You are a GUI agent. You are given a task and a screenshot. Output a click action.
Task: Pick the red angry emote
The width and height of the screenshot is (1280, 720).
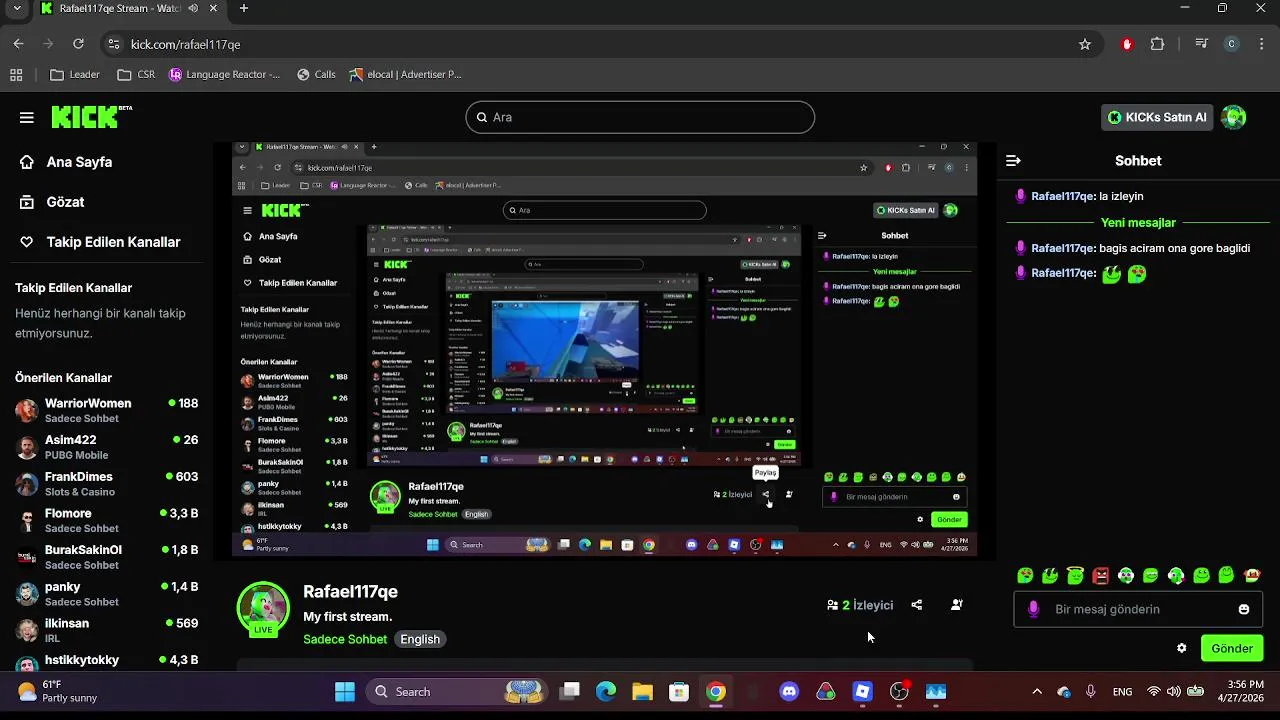click(1100, 575)
